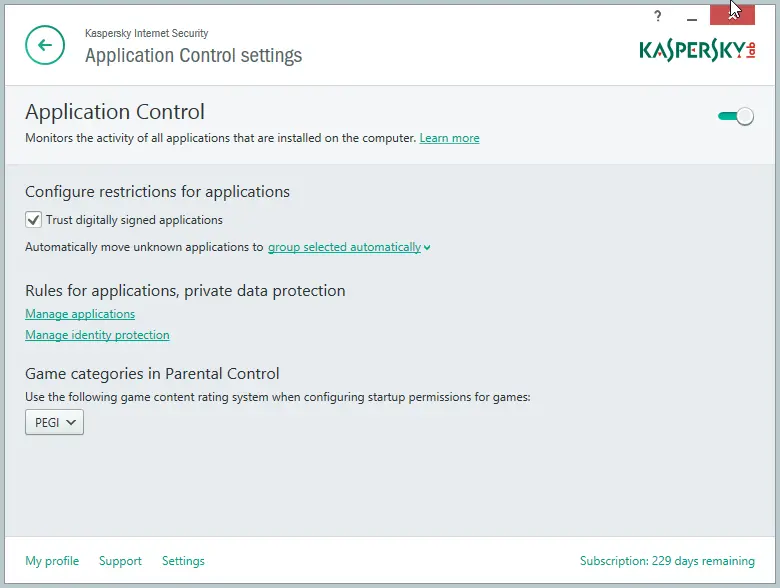Uncheck Trust digitally signed applications
Screen dimensions: 780x588
coord(33,219)
